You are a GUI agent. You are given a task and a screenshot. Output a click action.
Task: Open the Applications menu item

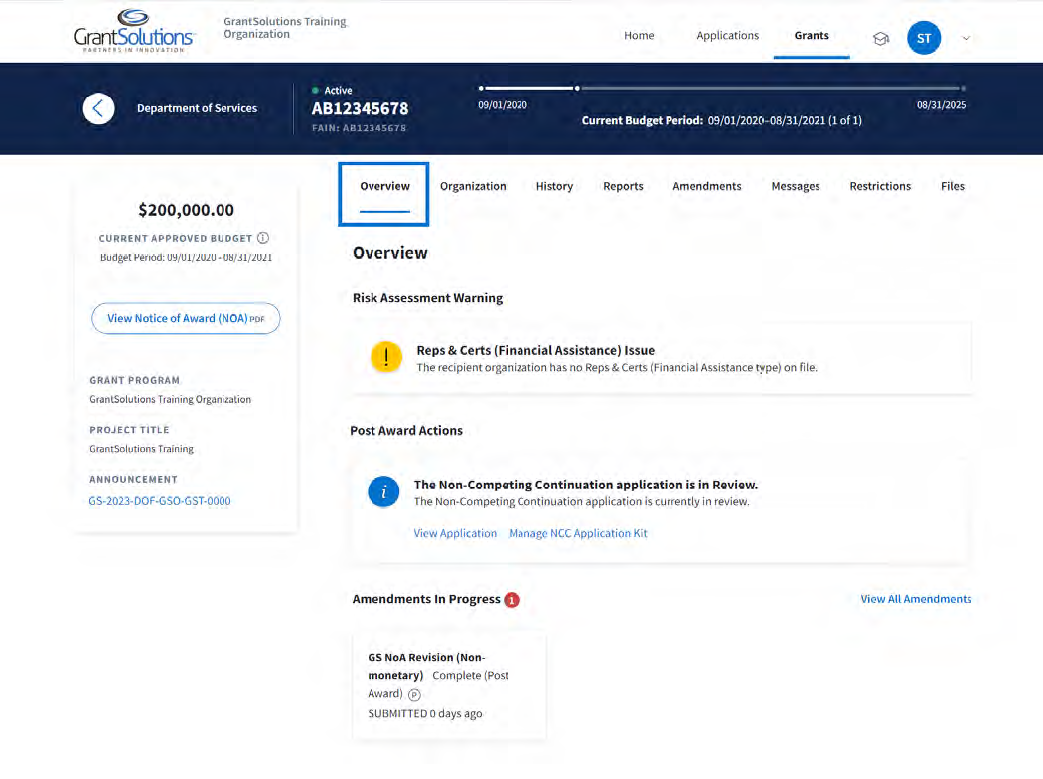click(727, 36)
